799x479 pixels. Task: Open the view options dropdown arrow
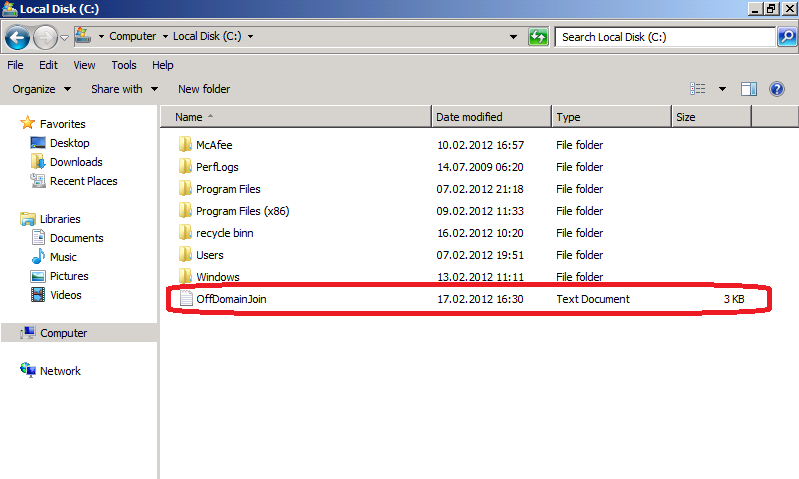[x=722, y=89]
